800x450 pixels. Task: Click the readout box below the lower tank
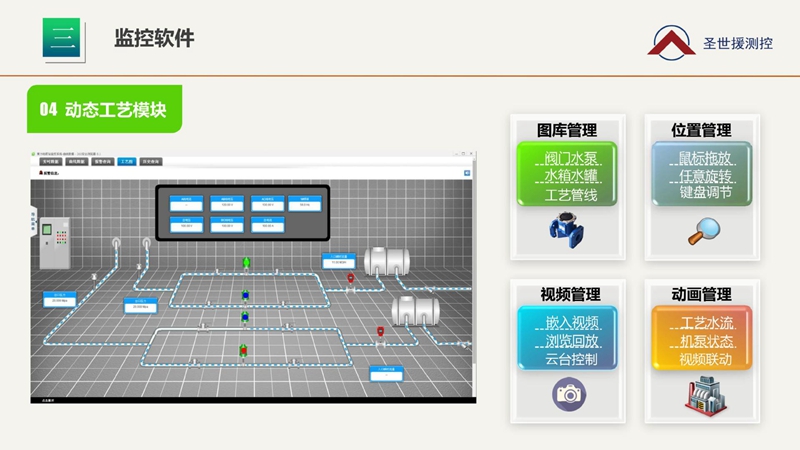(x=386, y=373)
